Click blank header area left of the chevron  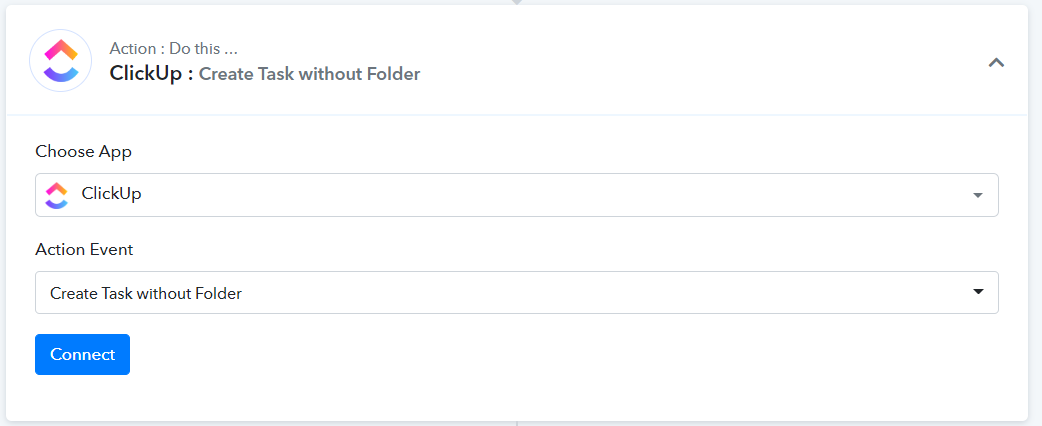click(700, 62)
